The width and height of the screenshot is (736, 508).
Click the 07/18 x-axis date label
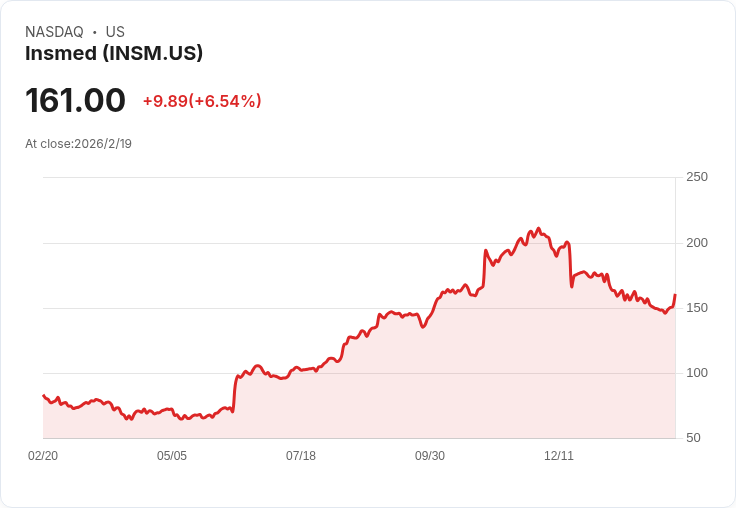point(301,456)
